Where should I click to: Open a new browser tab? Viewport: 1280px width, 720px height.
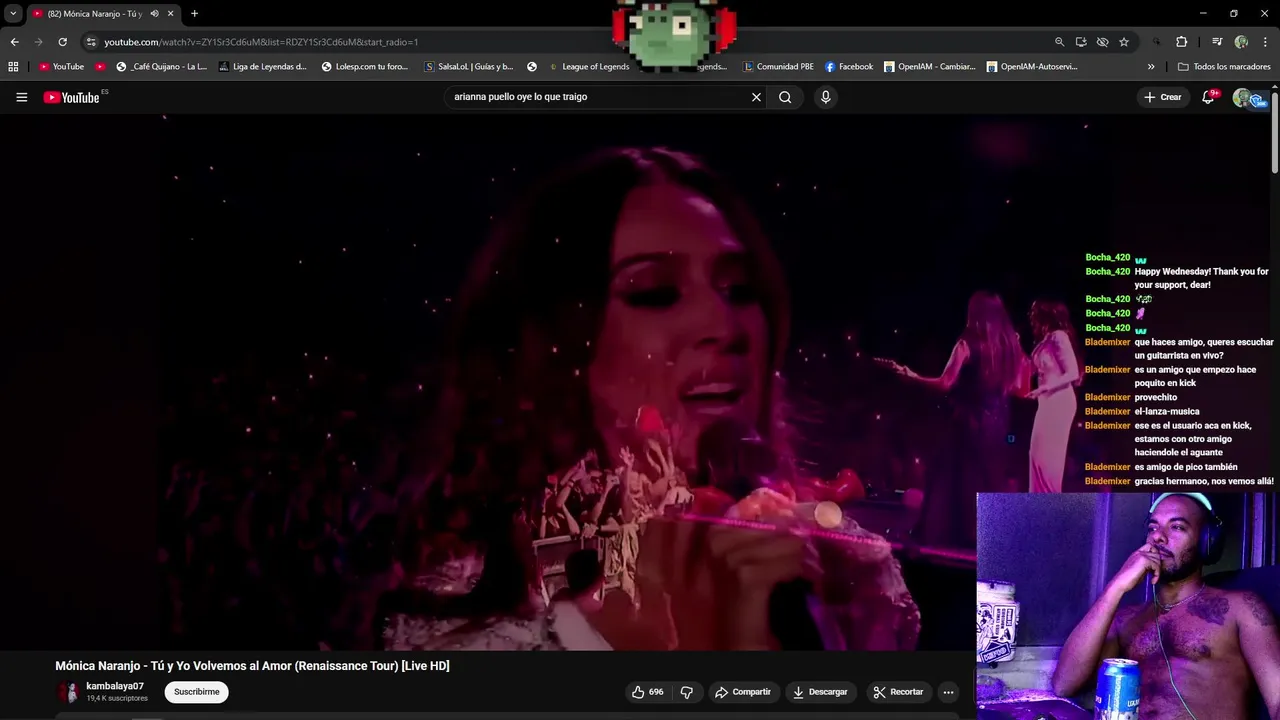point(194,13)
